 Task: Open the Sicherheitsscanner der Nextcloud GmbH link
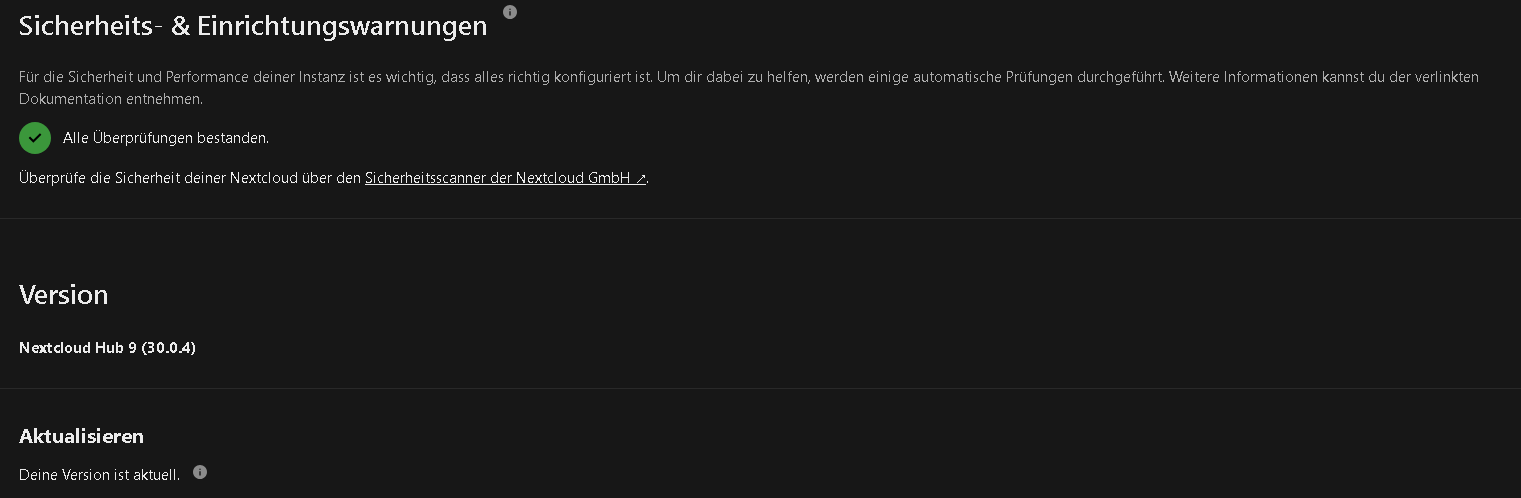(x=506, y=178)
